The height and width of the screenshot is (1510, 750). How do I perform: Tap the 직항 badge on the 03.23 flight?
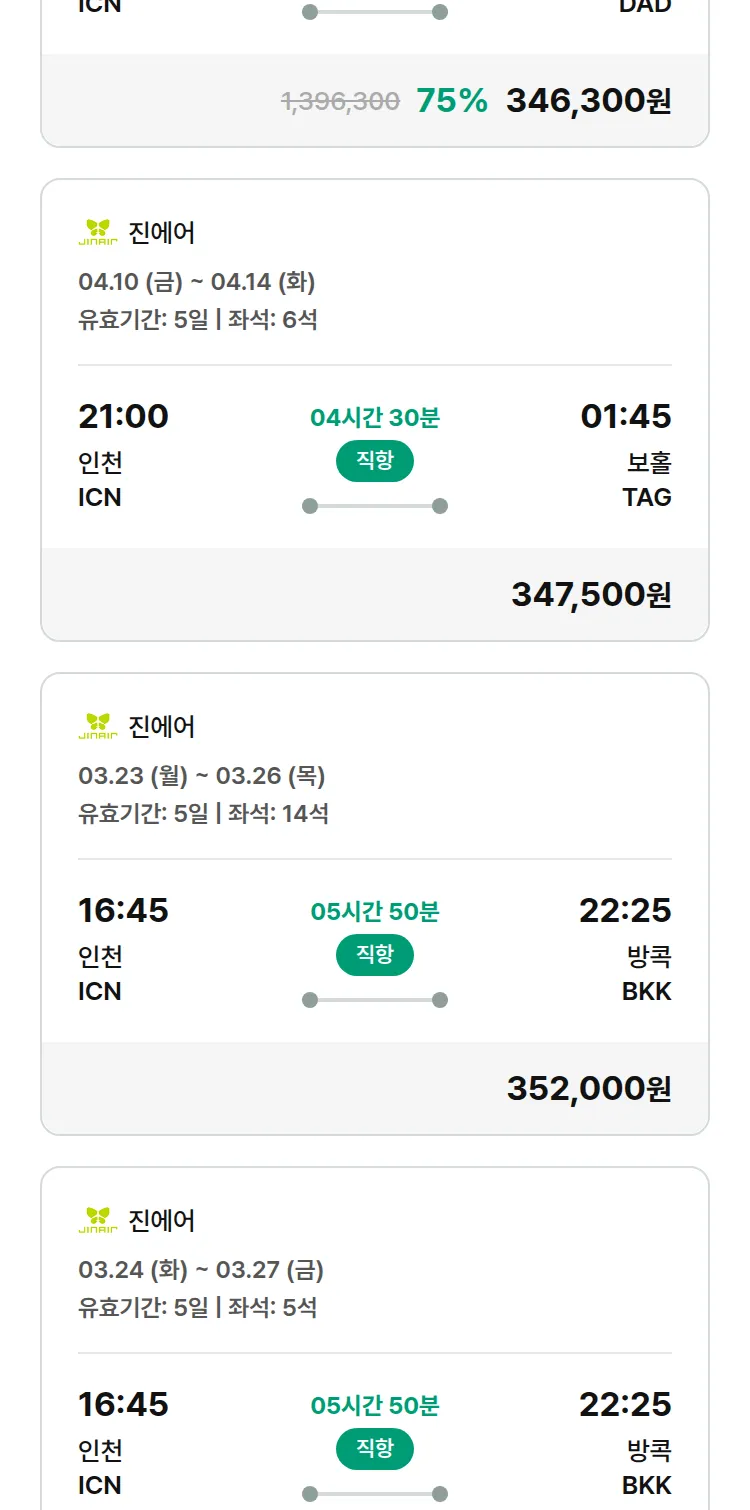375,955
